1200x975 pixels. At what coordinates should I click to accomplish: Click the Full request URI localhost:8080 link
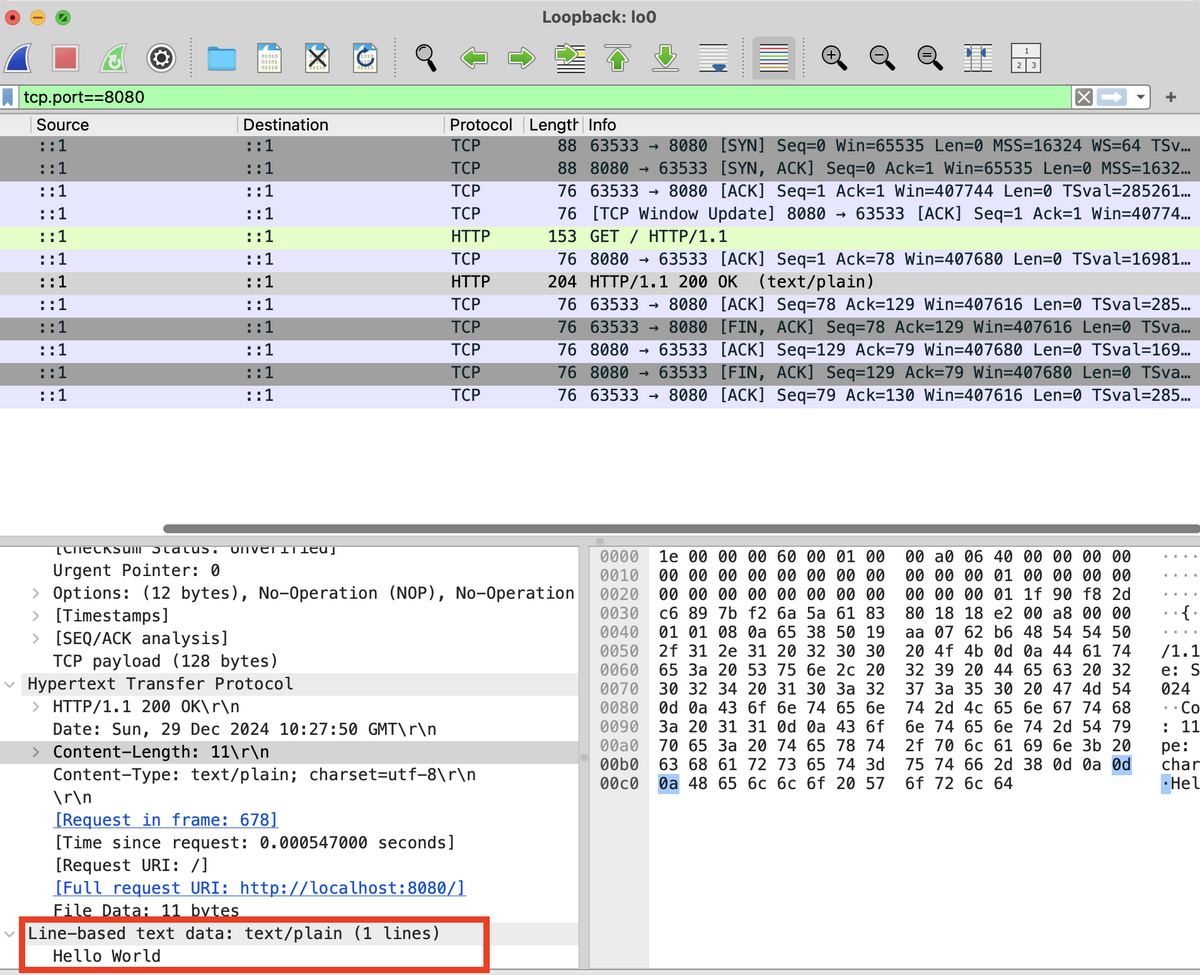click(259, 888)
